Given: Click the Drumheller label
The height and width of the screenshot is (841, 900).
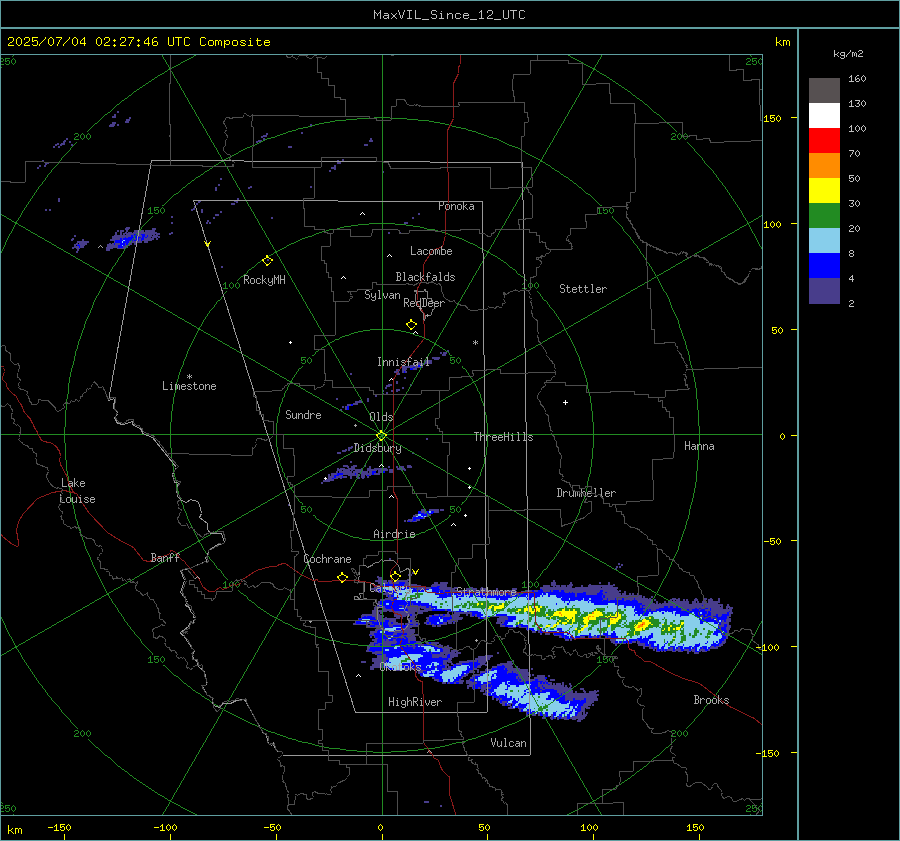Looking at the screenshot, I should tap(586, 493).
